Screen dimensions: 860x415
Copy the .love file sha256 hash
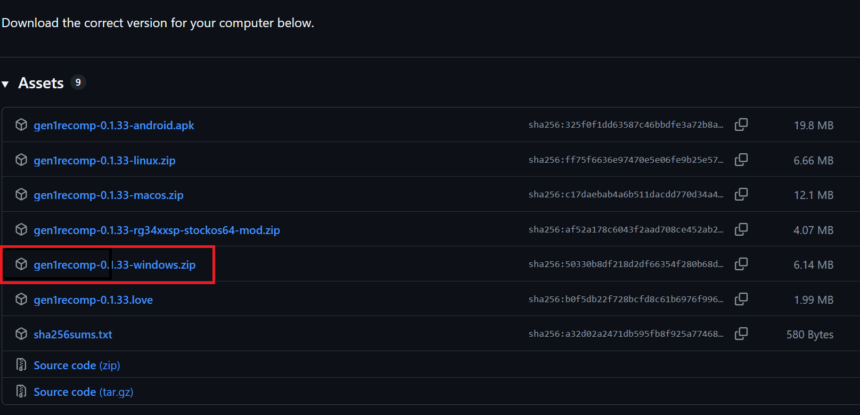(x=741, y=300)
